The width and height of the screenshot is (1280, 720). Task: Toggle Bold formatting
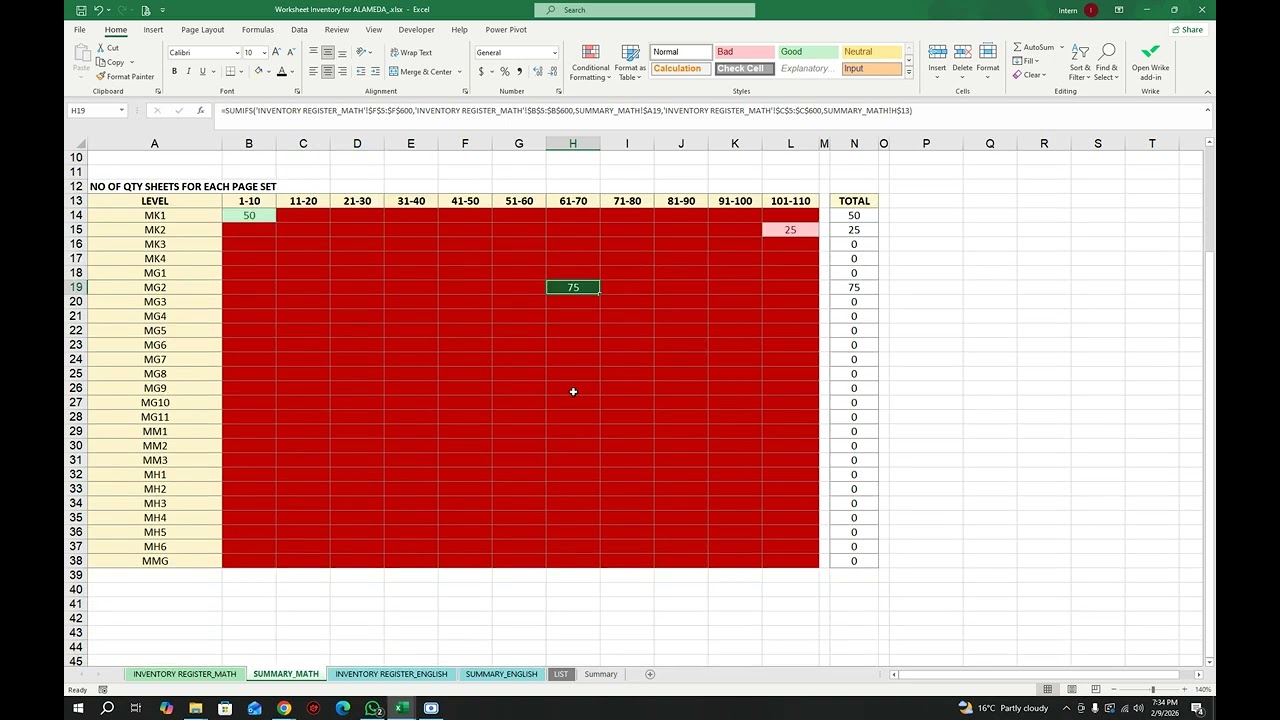click(174, 71)
